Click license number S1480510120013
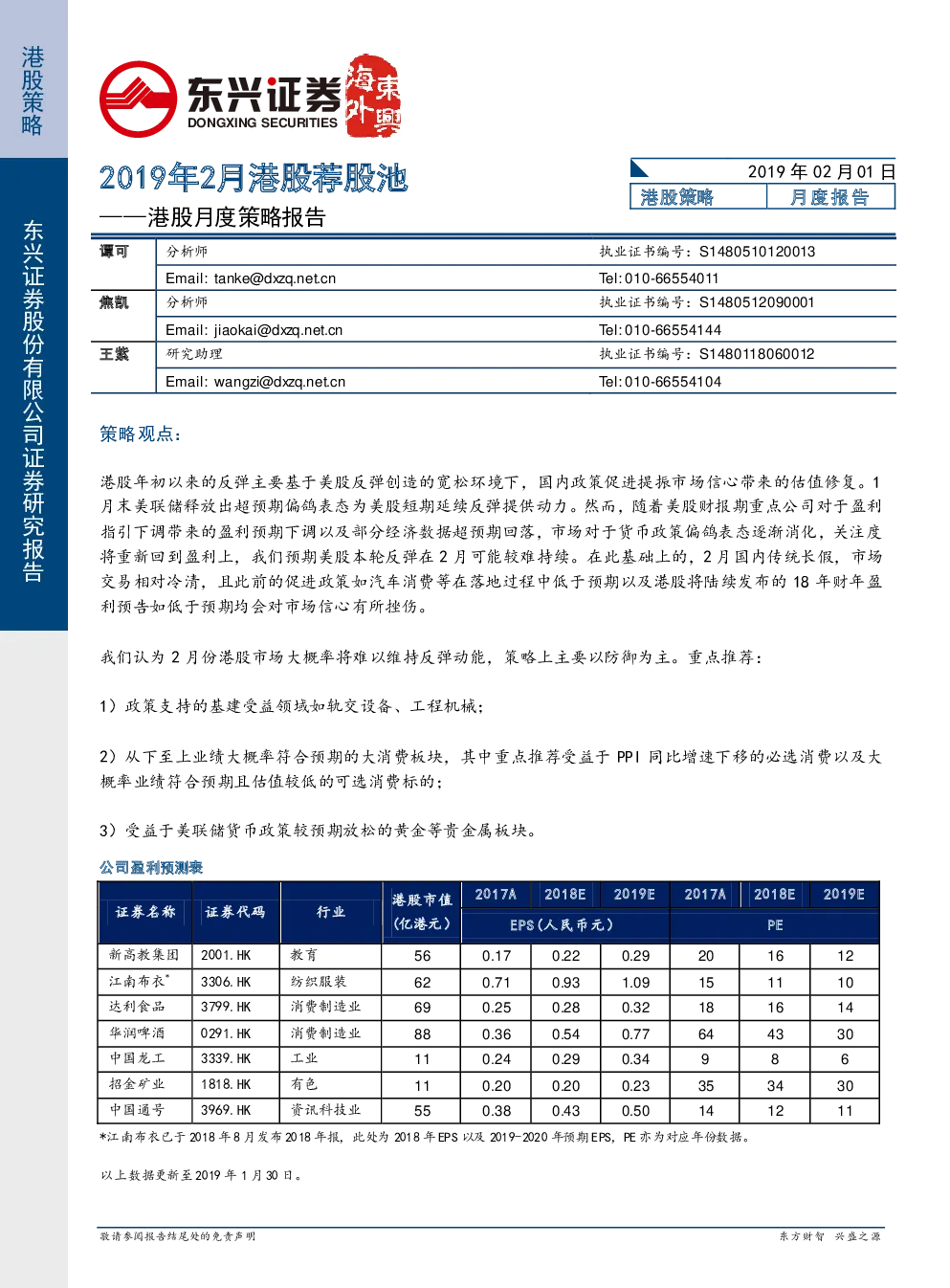The width and height of the screenshot is (950, 1288). [757, 252]
